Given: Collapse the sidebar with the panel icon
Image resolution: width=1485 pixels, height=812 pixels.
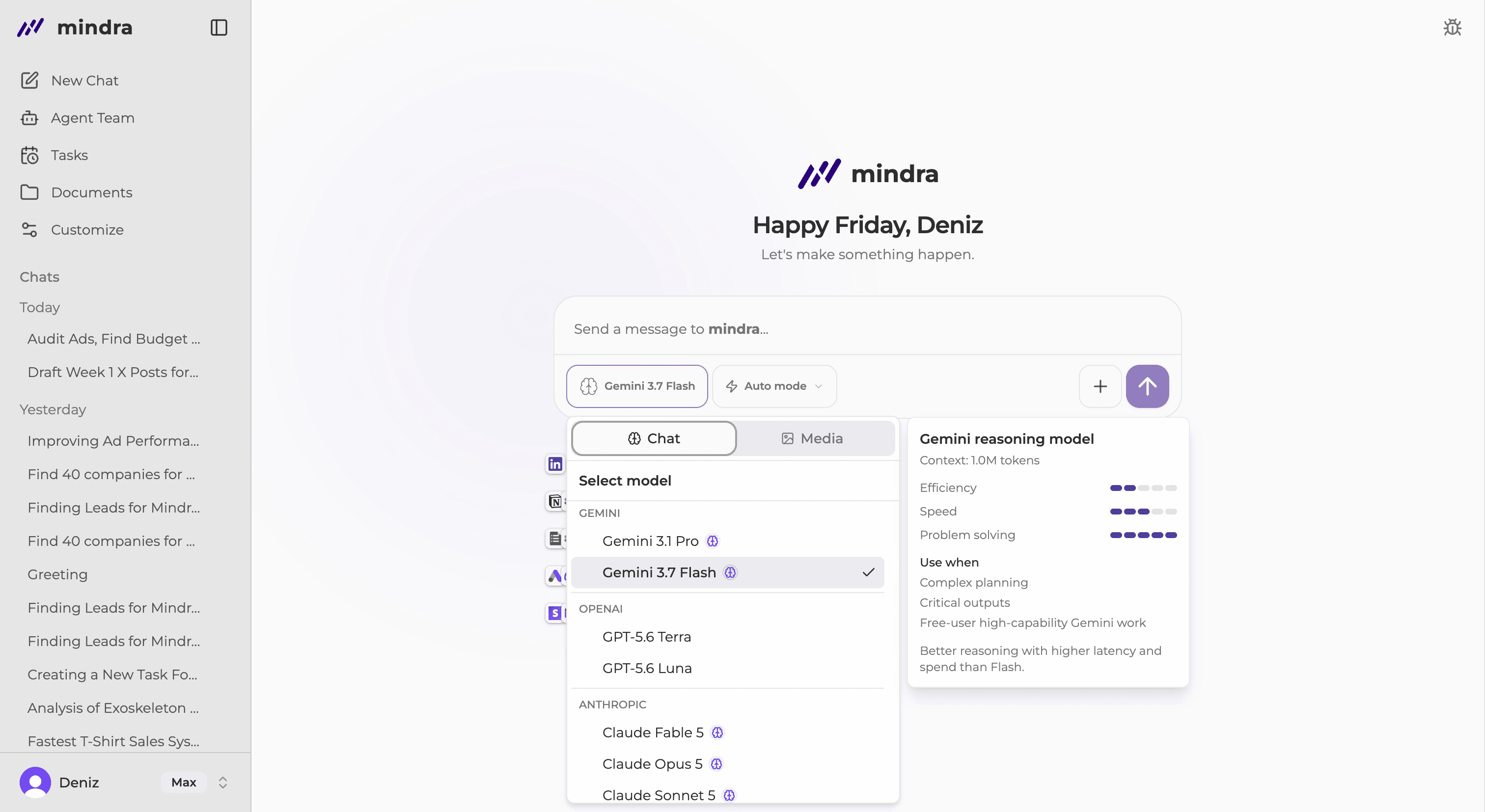Looking at the screenshot, I should [x=219, y=27].
